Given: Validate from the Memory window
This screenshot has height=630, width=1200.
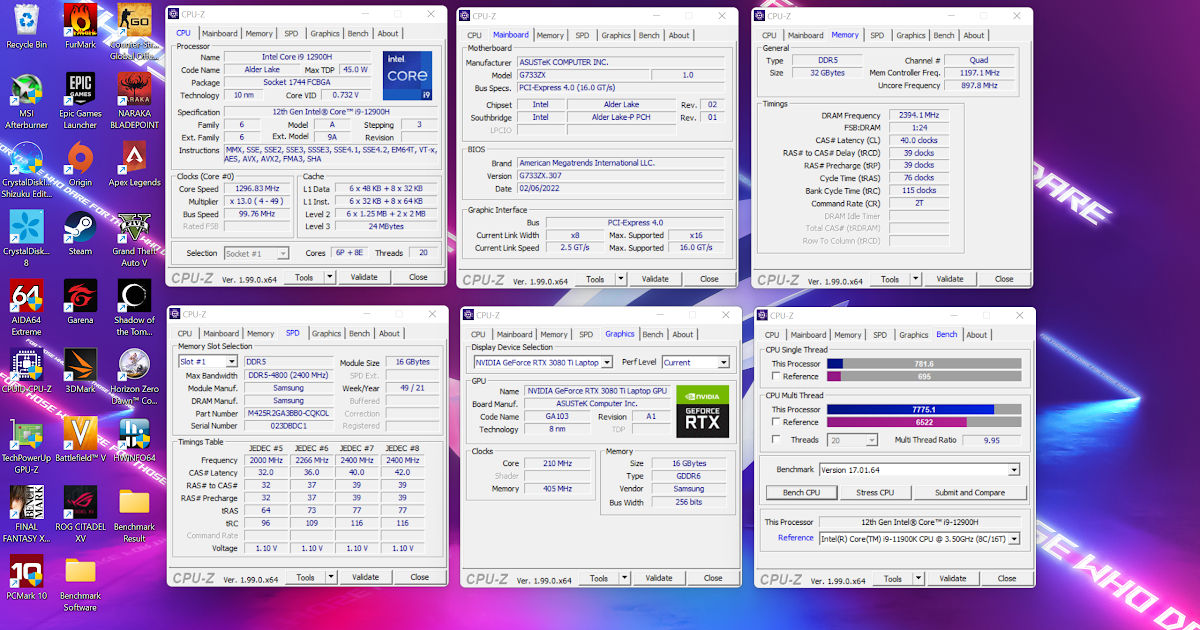Looking at the screenshot, I should point(950,279).
